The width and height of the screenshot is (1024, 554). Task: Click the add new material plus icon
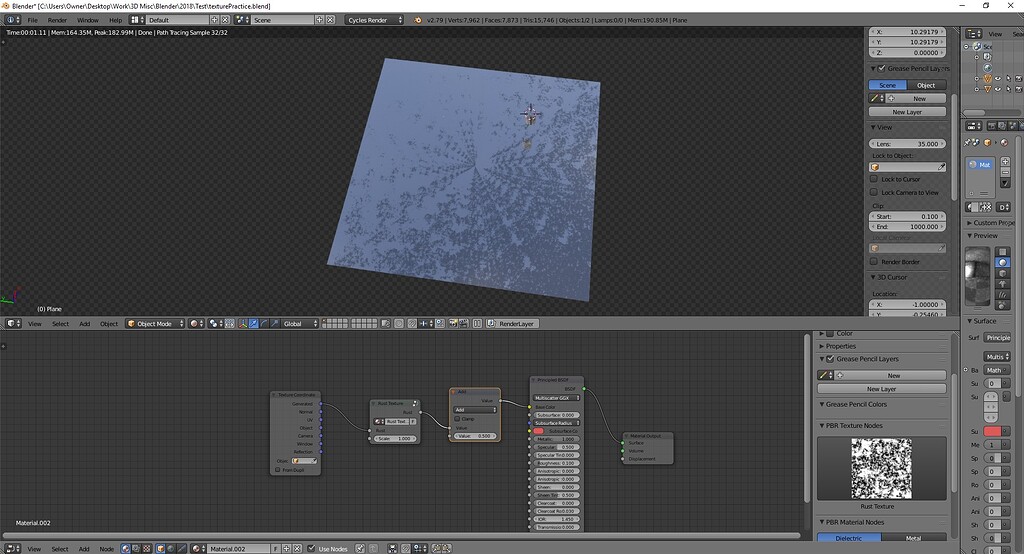pyautogui.click(x=286, y=549)
